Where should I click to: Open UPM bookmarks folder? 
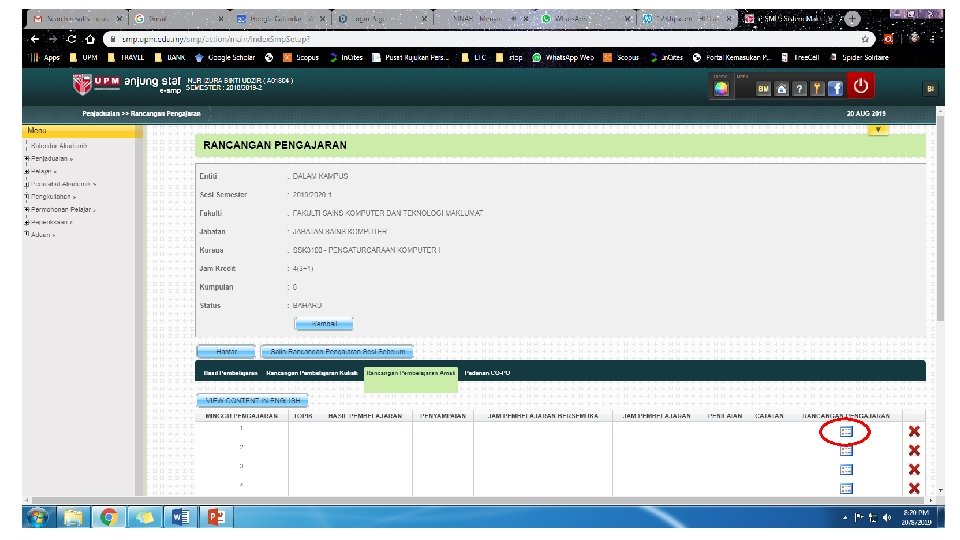[84, 57]
